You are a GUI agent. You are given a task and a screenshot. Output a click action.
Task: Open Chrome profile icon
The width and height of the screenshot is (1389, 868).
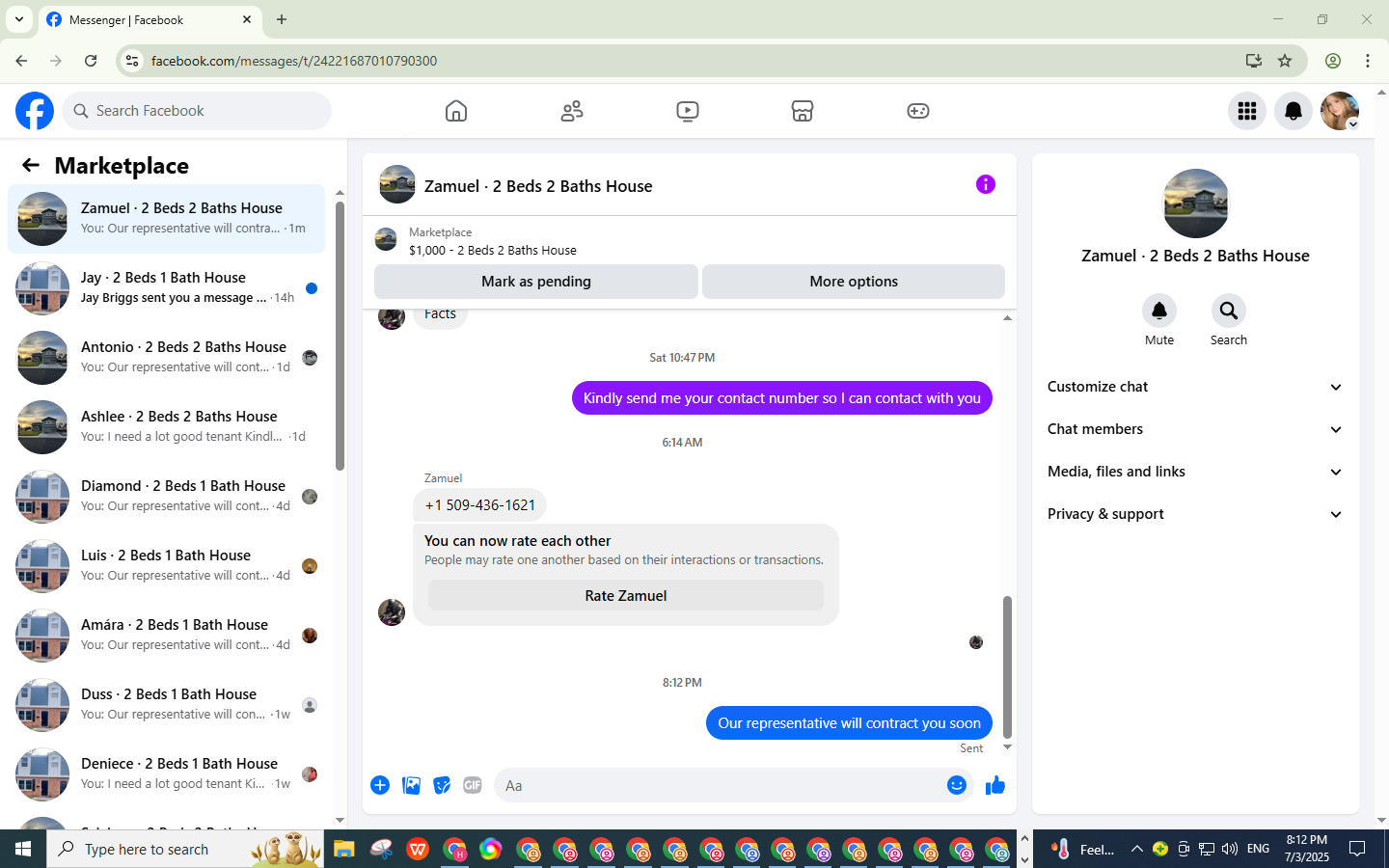coord(1333,61)
